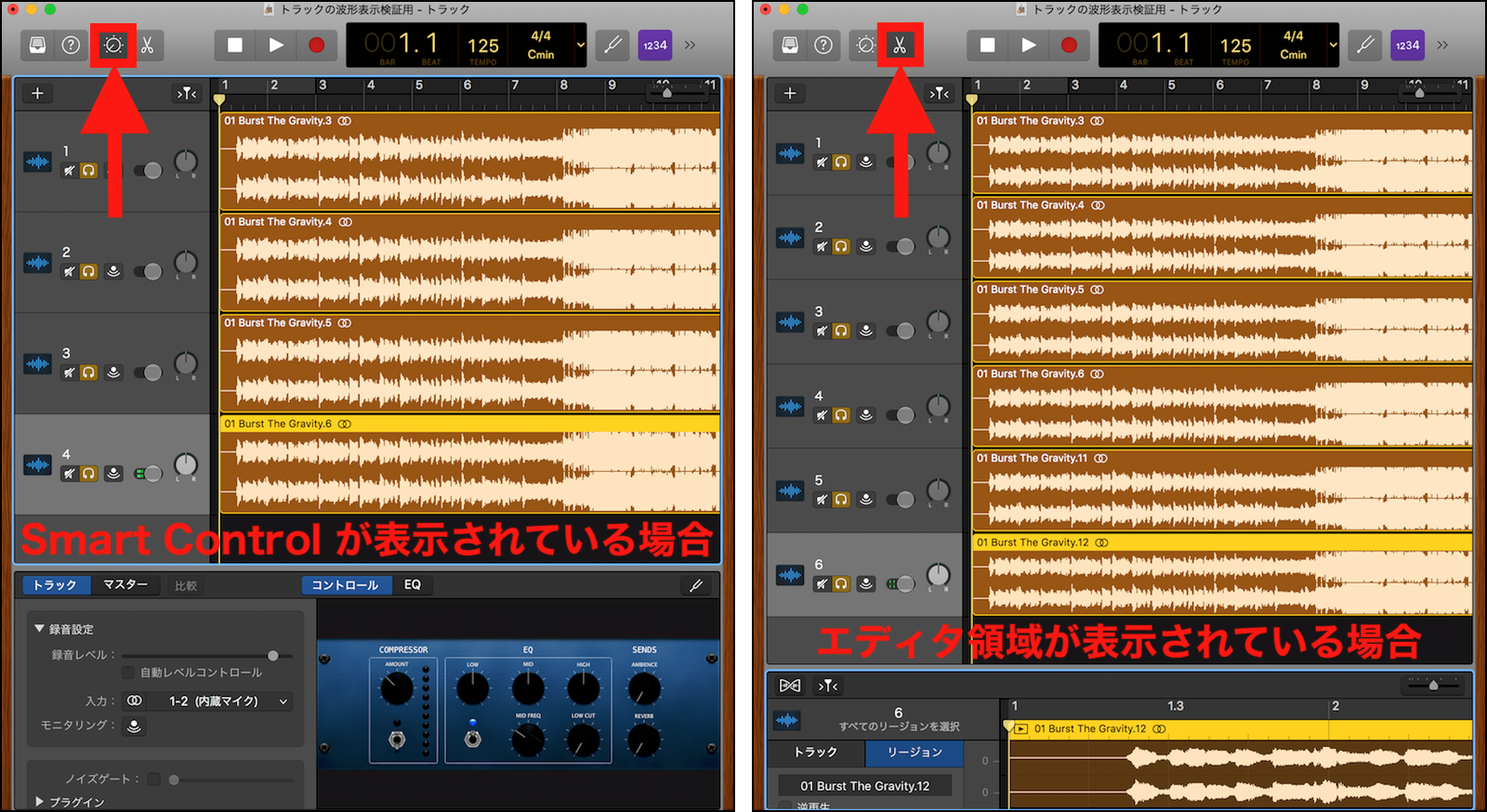Toggle the switch on track 5 header

pyautogui.click(x=900, y=499)
